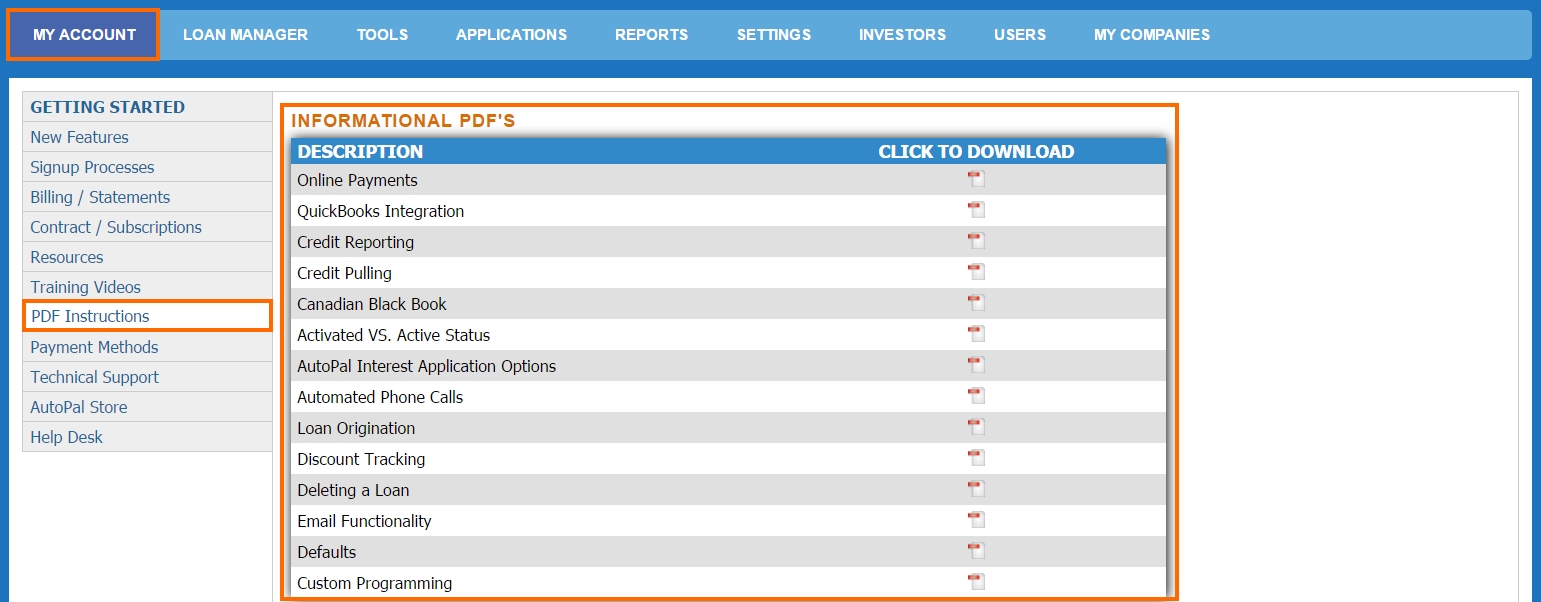Click the 'Activated VS. Active Status' text
Screen dimensions: 1541x602
394,335
